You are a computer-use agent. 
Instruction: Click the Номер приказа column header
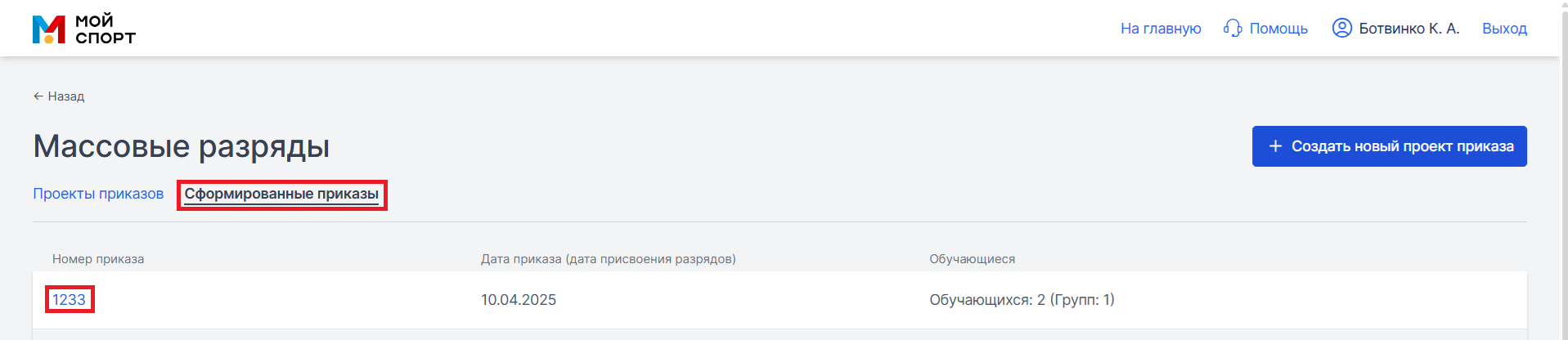98,259
